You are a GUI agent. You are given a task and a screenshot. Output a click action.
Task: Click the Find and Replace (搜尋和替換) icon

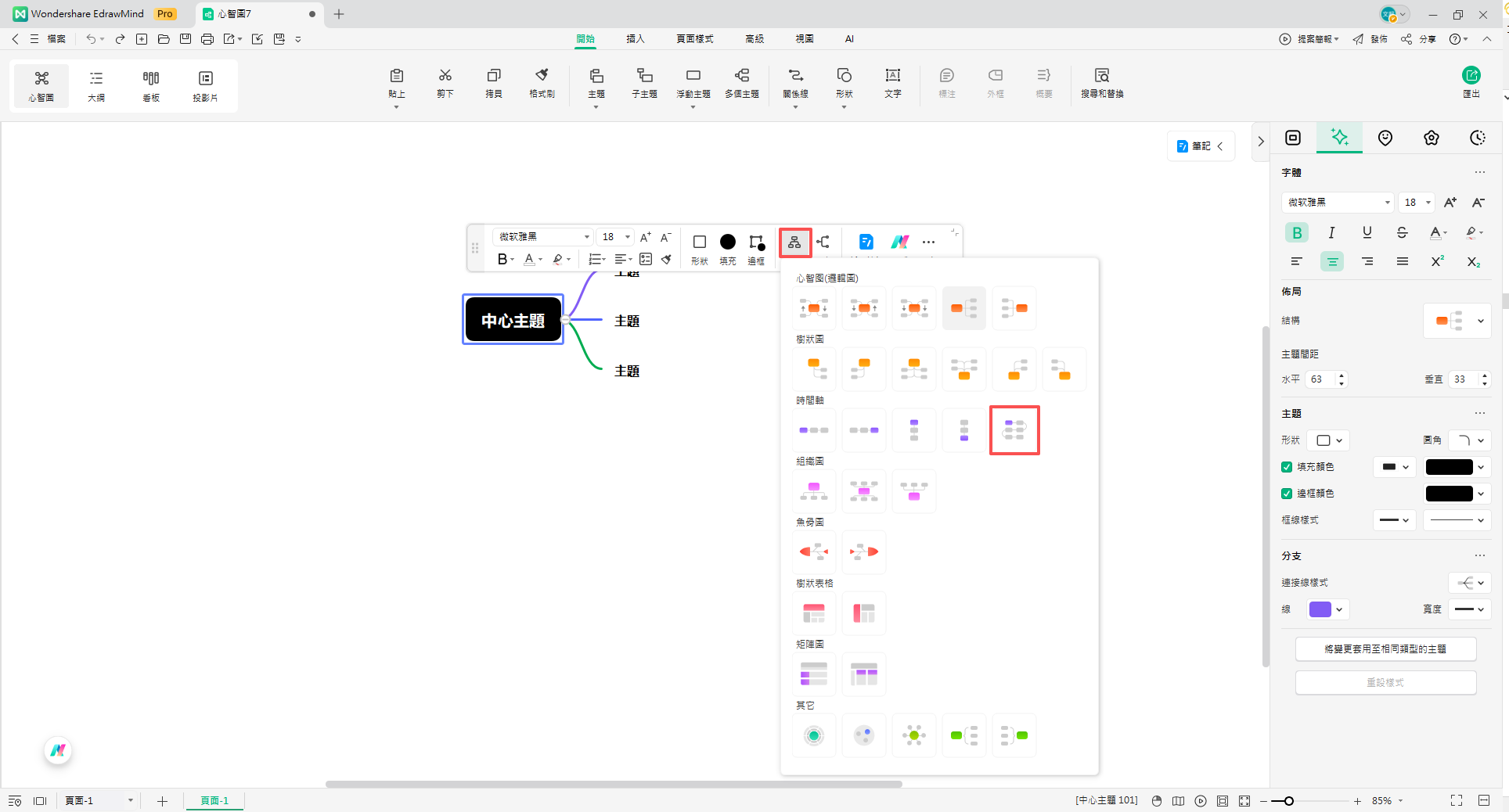click(x=1101, y=82)
